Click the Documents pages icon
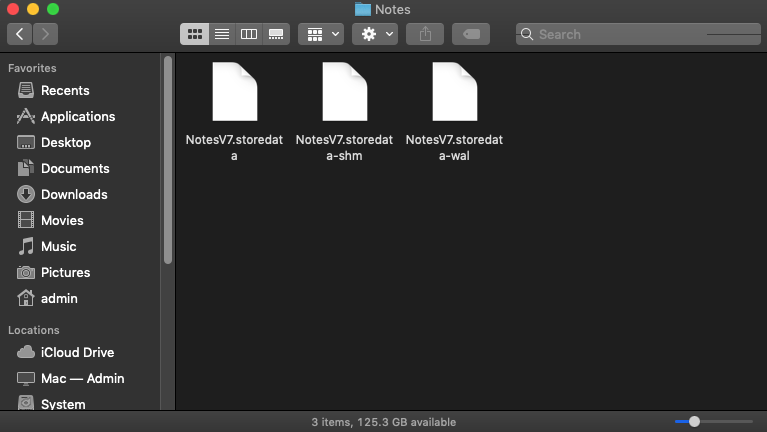This screenshot has height=432, width=767. click(x=26, y=168)
